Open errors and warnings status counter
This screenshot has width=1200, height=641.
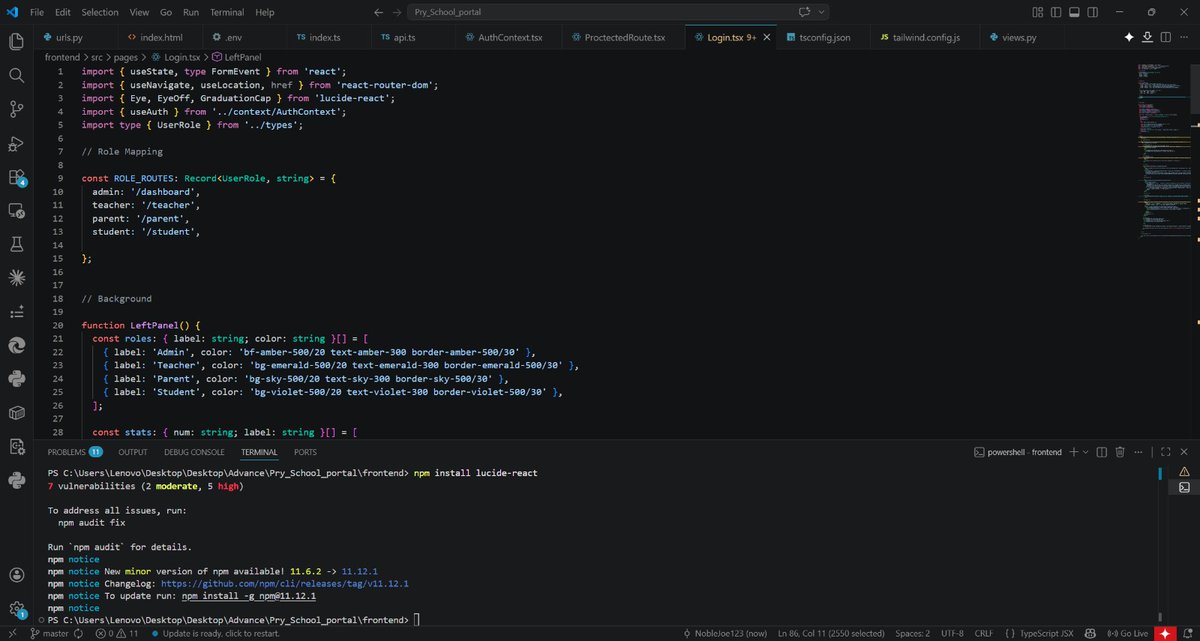pyautogui.click(x=115, y=633)
